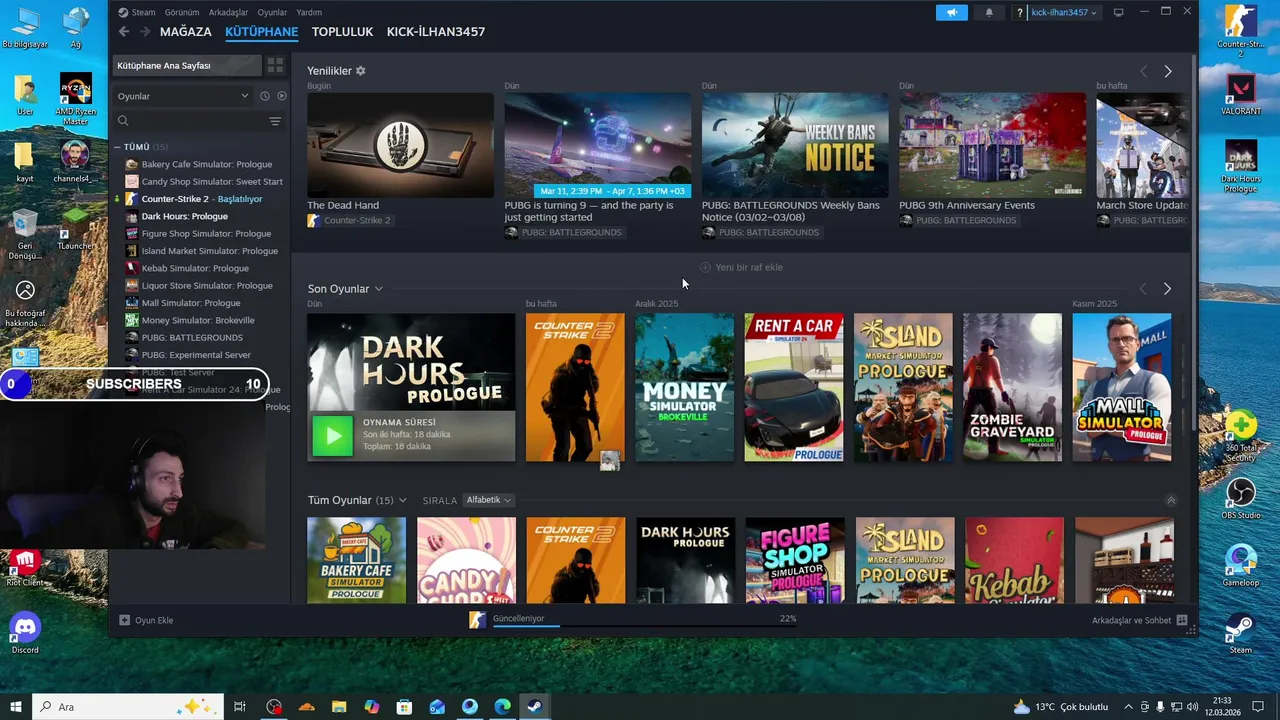1280x720 pixels.
Task: Go to next Son Oyunlar games
Action: tap(1167, 289)
